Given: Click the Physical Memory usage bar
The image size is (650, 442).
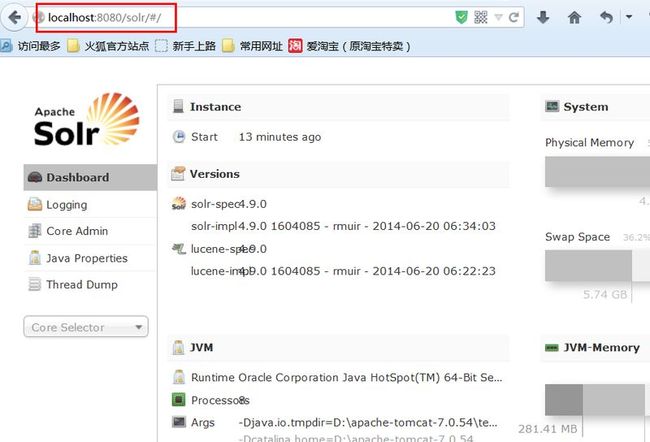Looking at the screenshot, I should click(597, 172).
